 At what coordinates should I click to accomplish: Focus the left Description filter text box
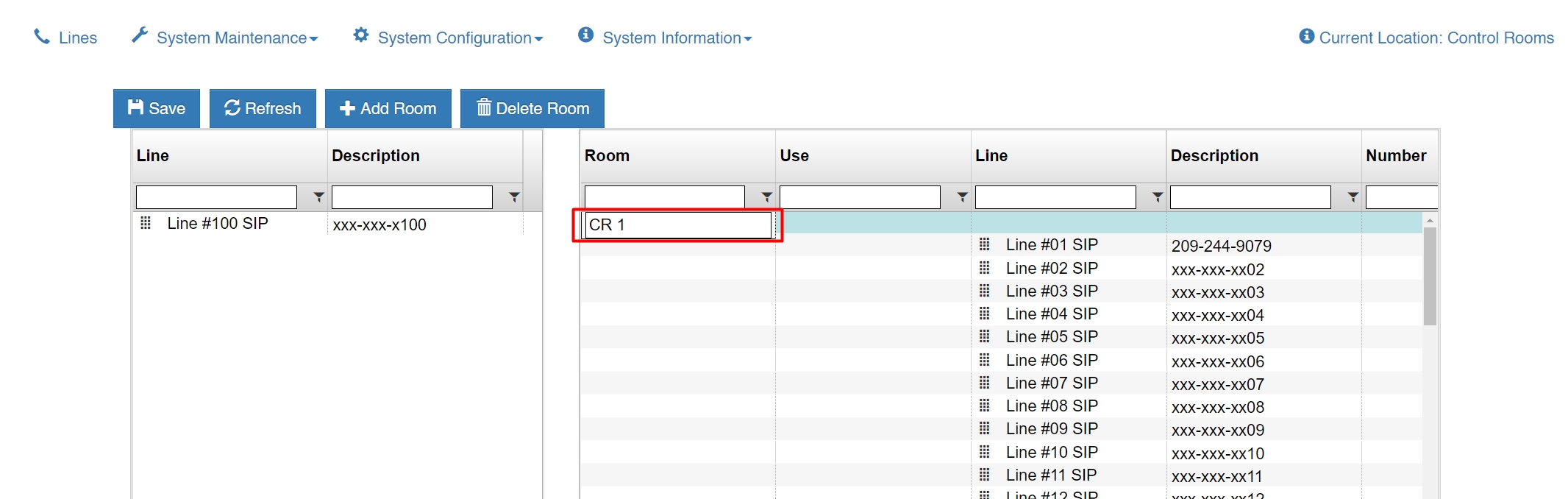[x=412, y=197]
